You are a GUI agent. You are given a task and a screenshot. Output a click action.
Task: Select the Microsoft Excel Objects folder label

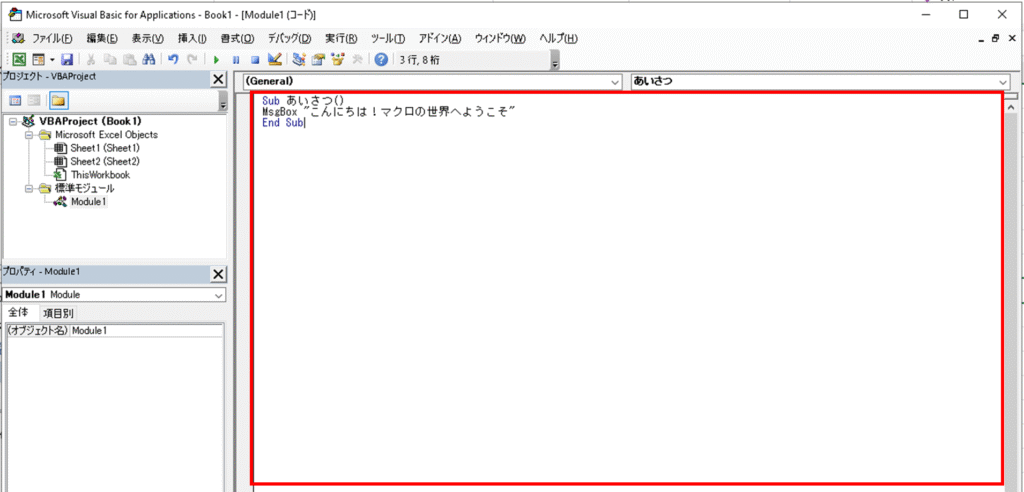[106, 135]
